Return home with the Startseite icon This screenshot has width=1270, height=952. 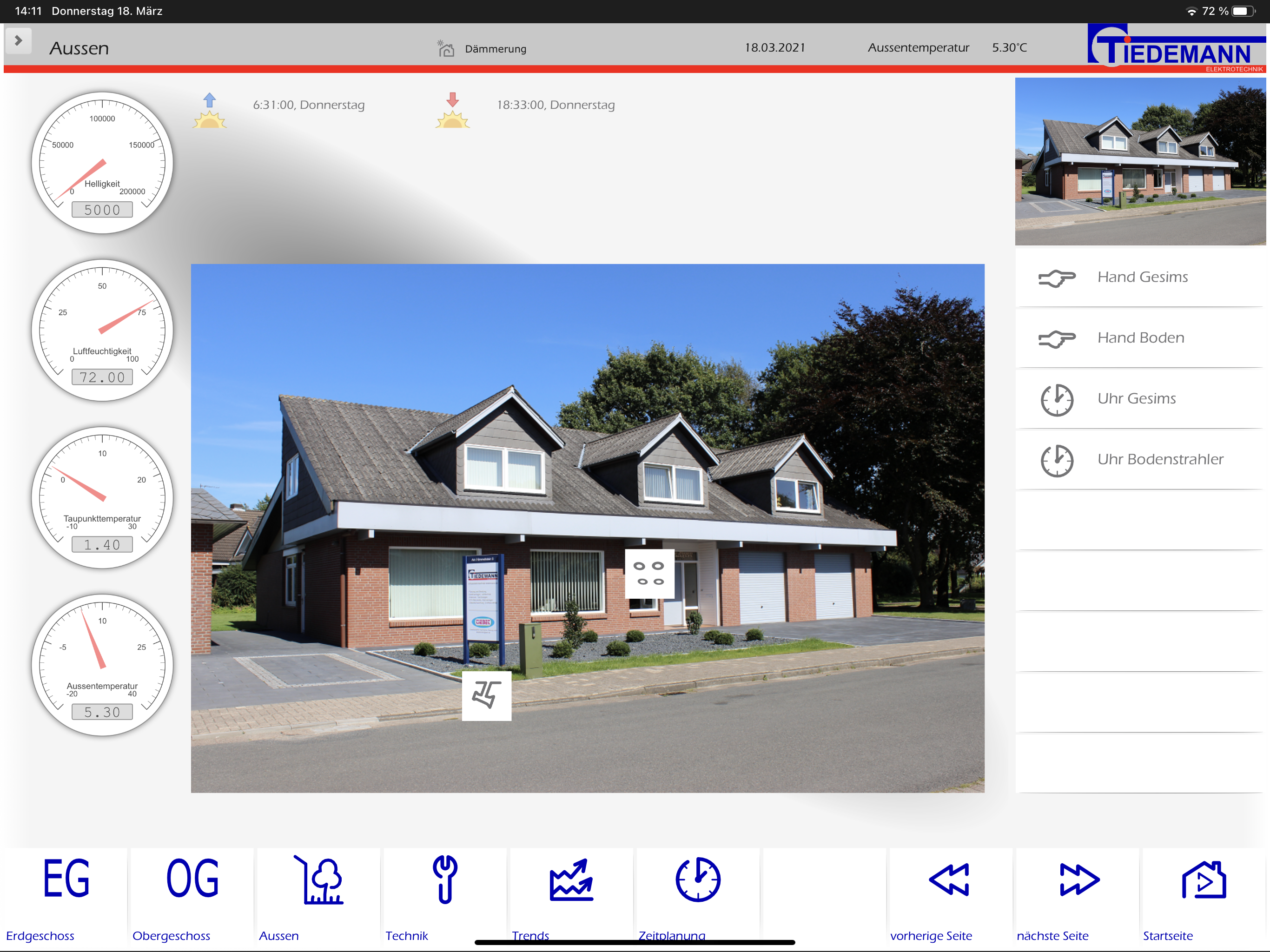click(1204, 879)
